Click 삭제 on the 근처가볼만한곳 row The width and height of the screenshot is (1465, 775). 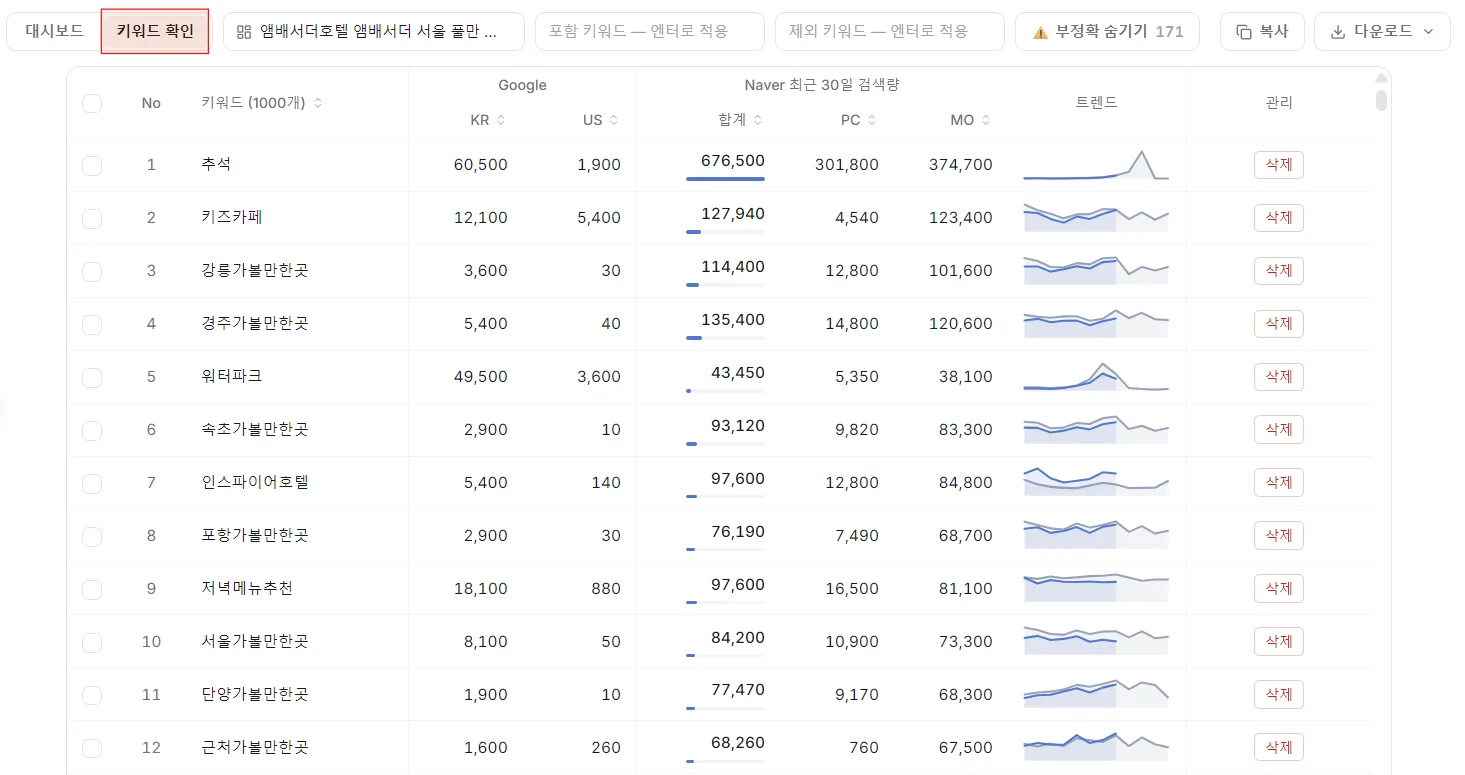point(1279,748)
